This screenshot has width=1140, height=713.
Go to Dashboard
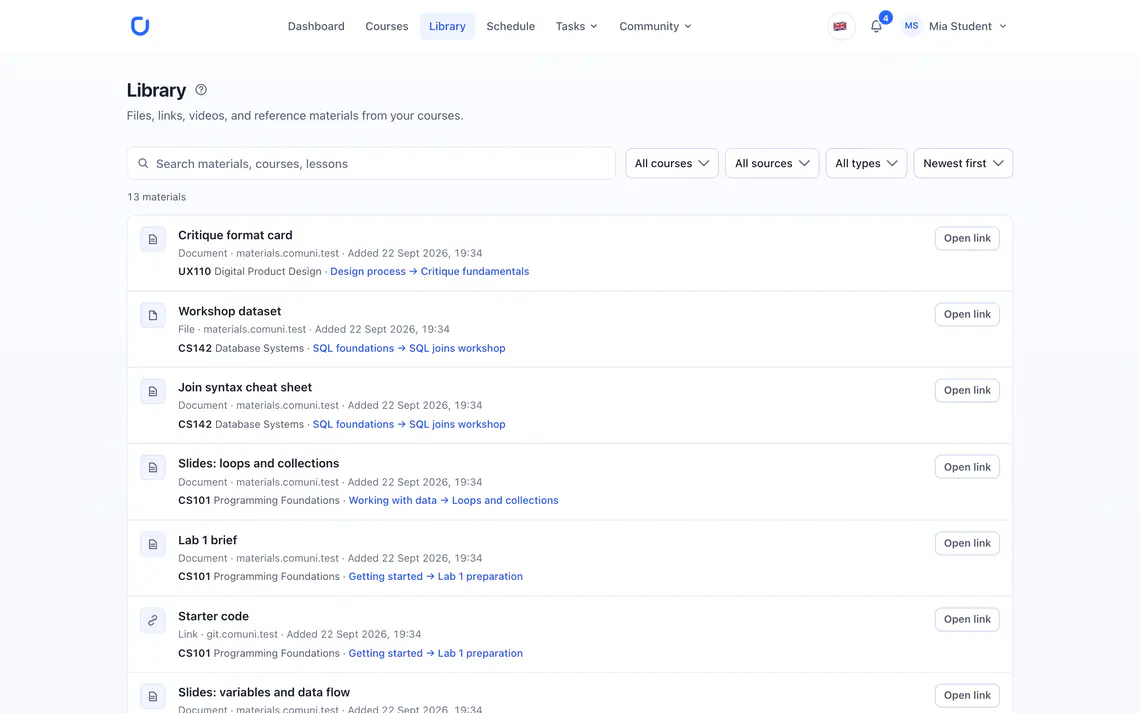316,26
